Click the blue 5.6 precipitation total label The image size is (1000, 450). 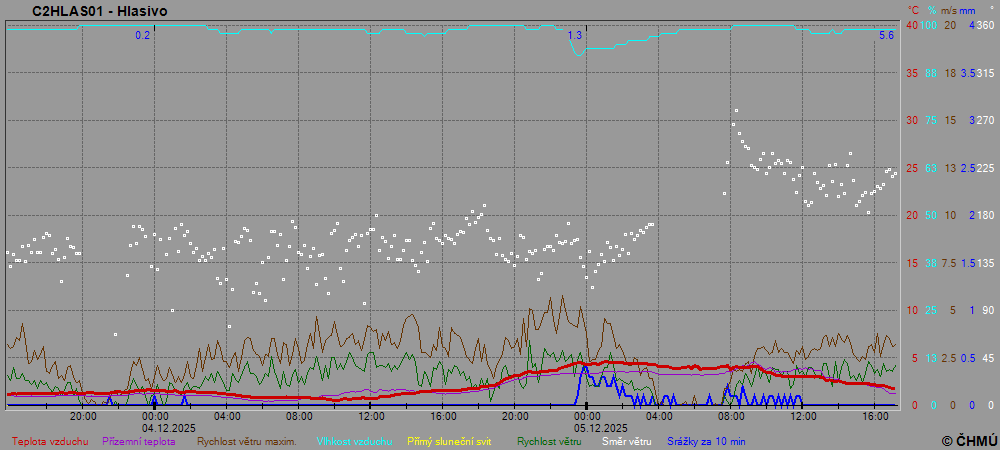pyautogui.click(x=886, y=35)
